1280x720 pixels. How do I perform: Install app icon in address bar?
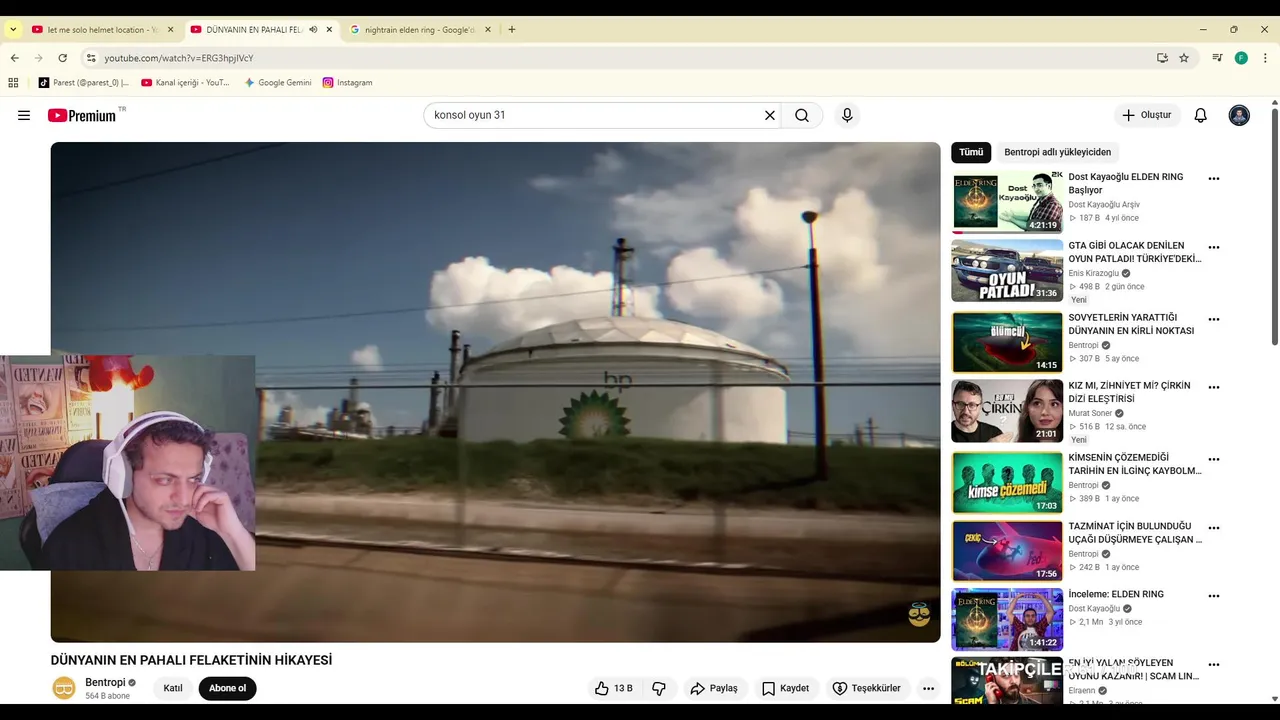(x=1162, y=58)
